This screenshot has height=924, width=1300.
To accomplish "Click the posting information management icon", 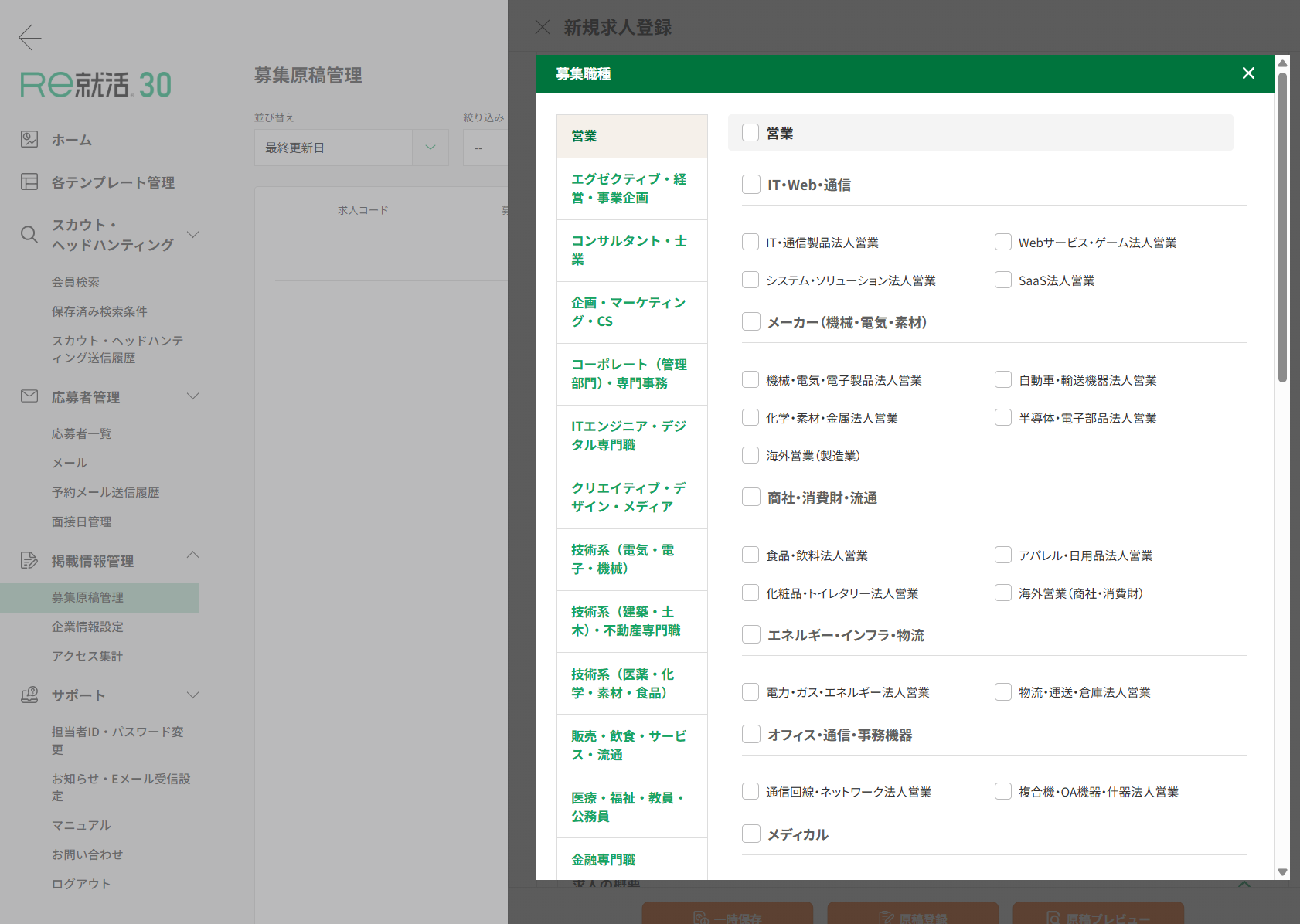I will coord(29,560).
